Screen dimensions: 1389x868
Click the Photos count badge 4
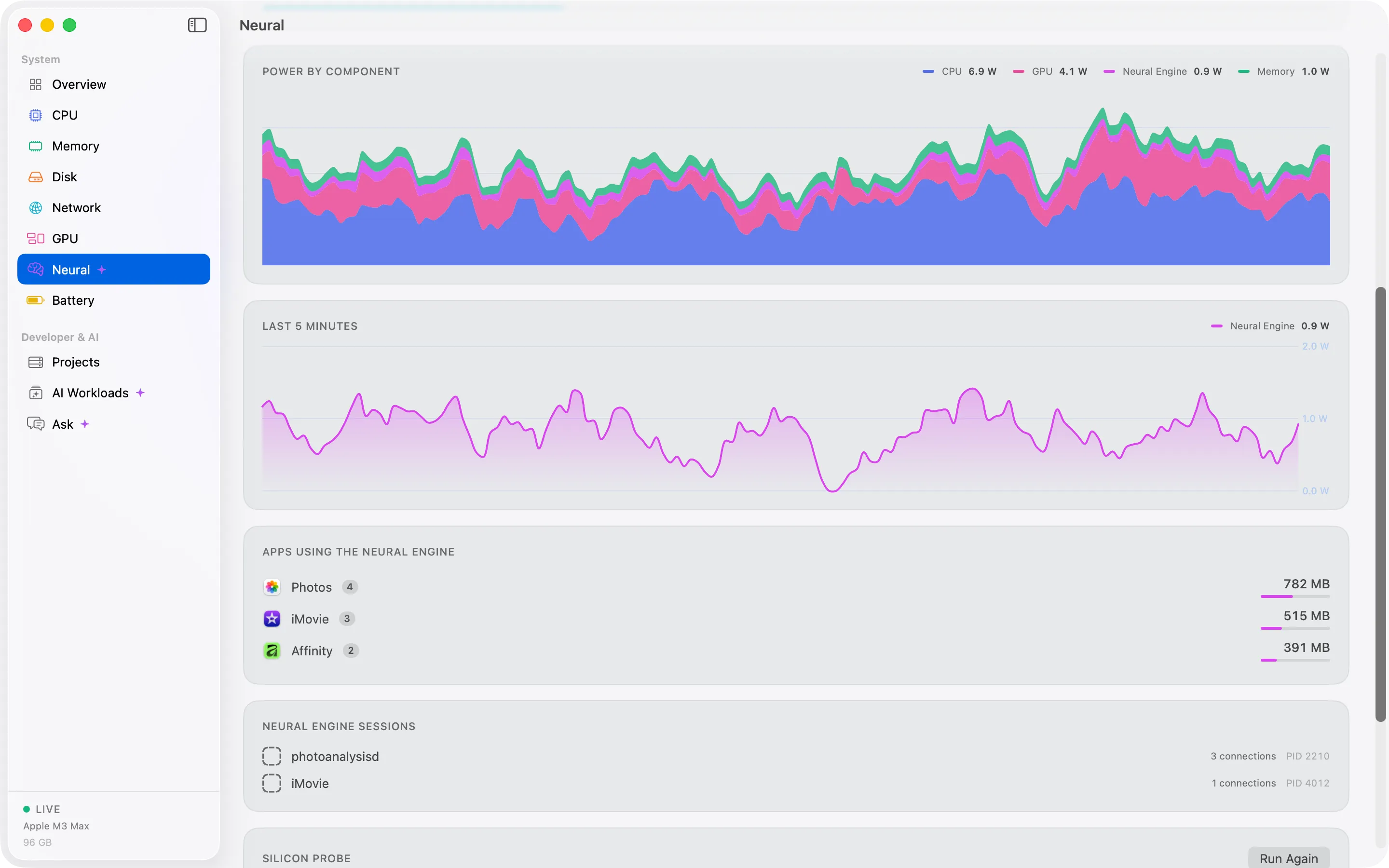pos(350,587)
